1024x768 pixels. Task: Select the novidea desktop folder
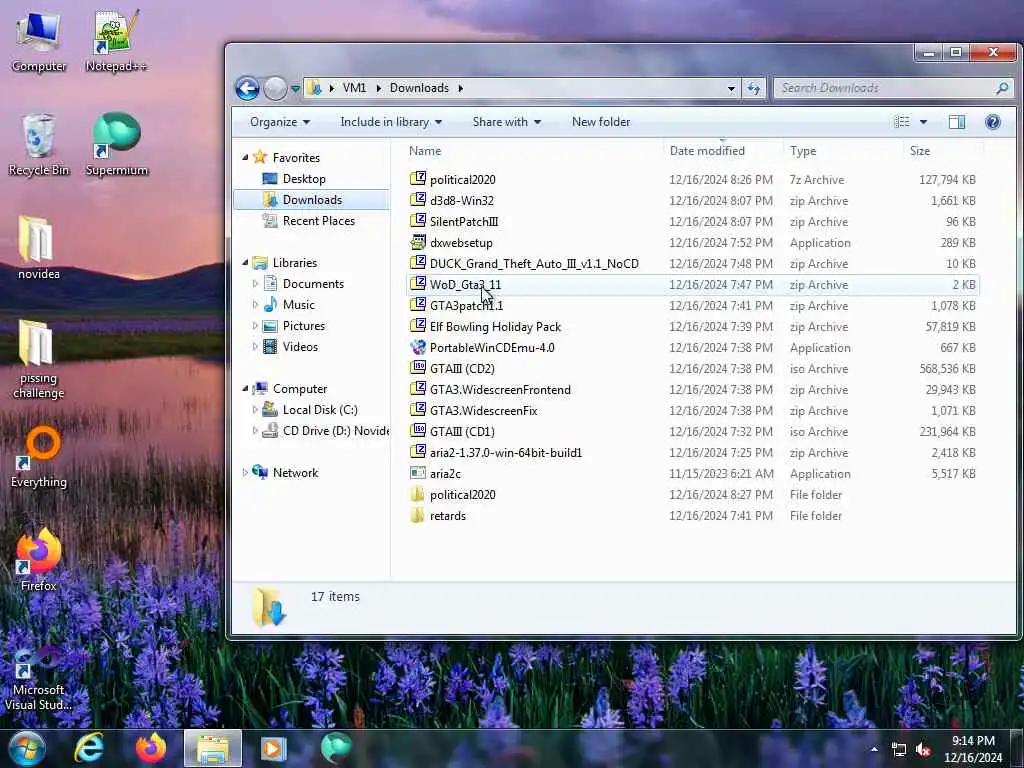coord(39,248)
